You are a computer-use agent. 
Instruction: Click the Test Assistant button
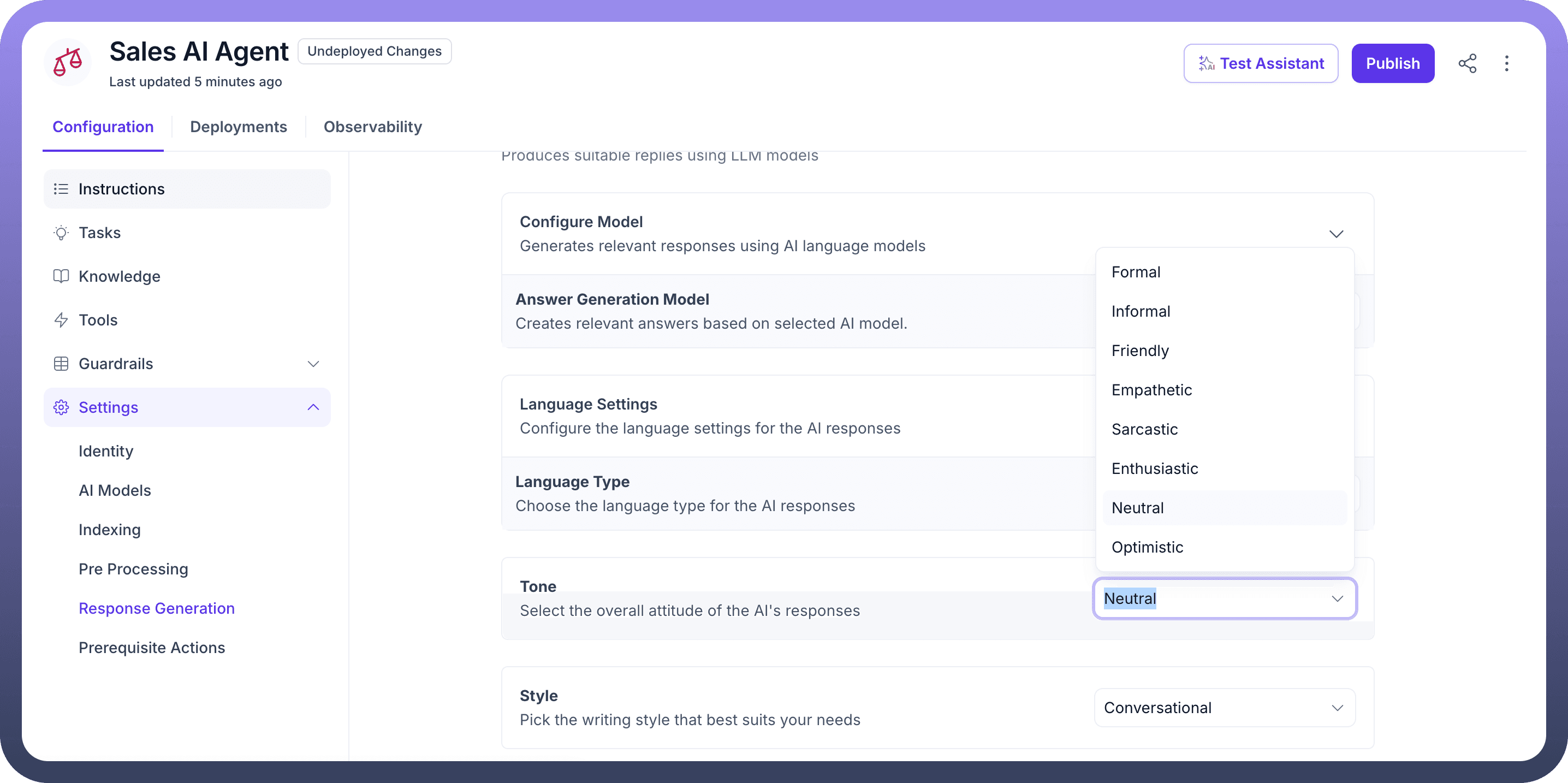[1261, 63]
